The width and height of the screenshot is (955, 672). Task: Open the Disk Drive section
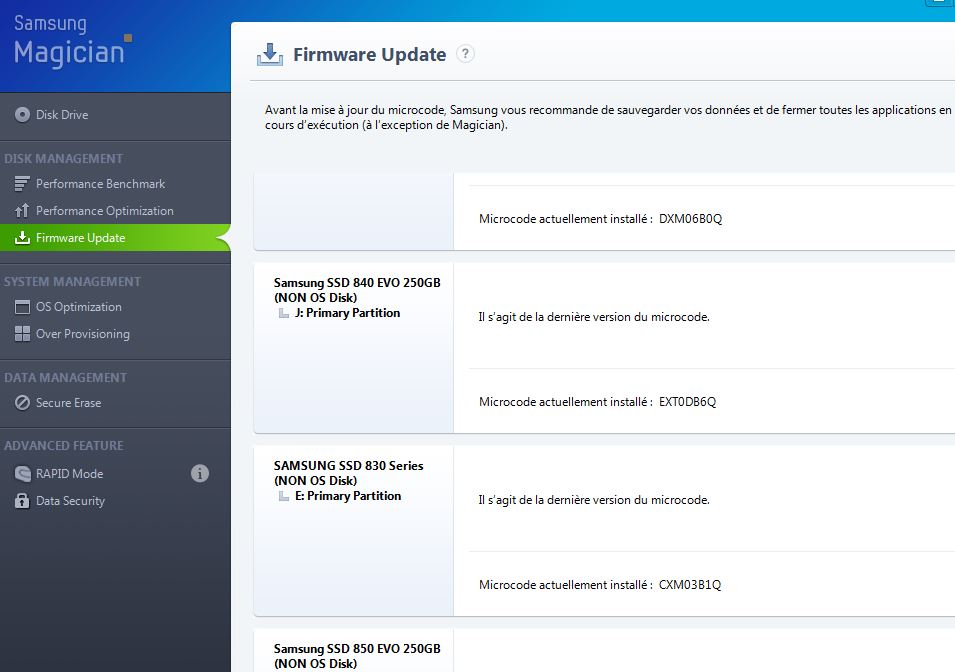point(62,115)
